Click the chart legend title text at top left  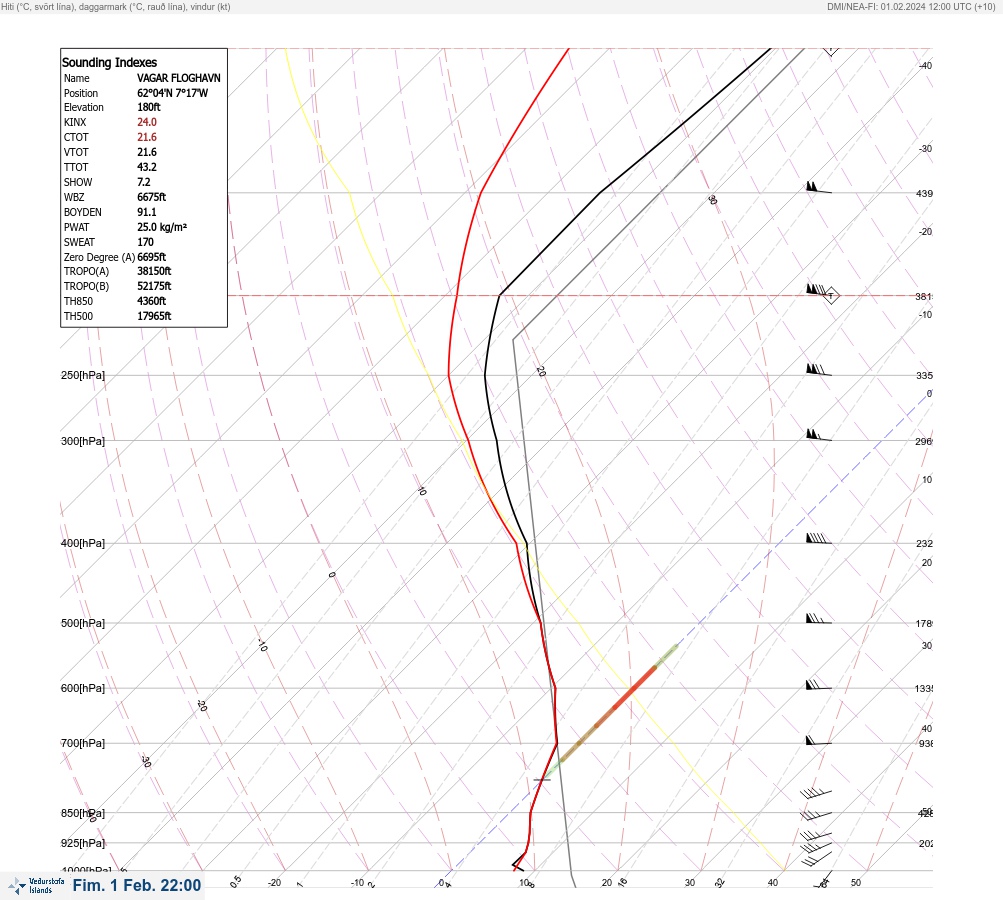[116, 6]
